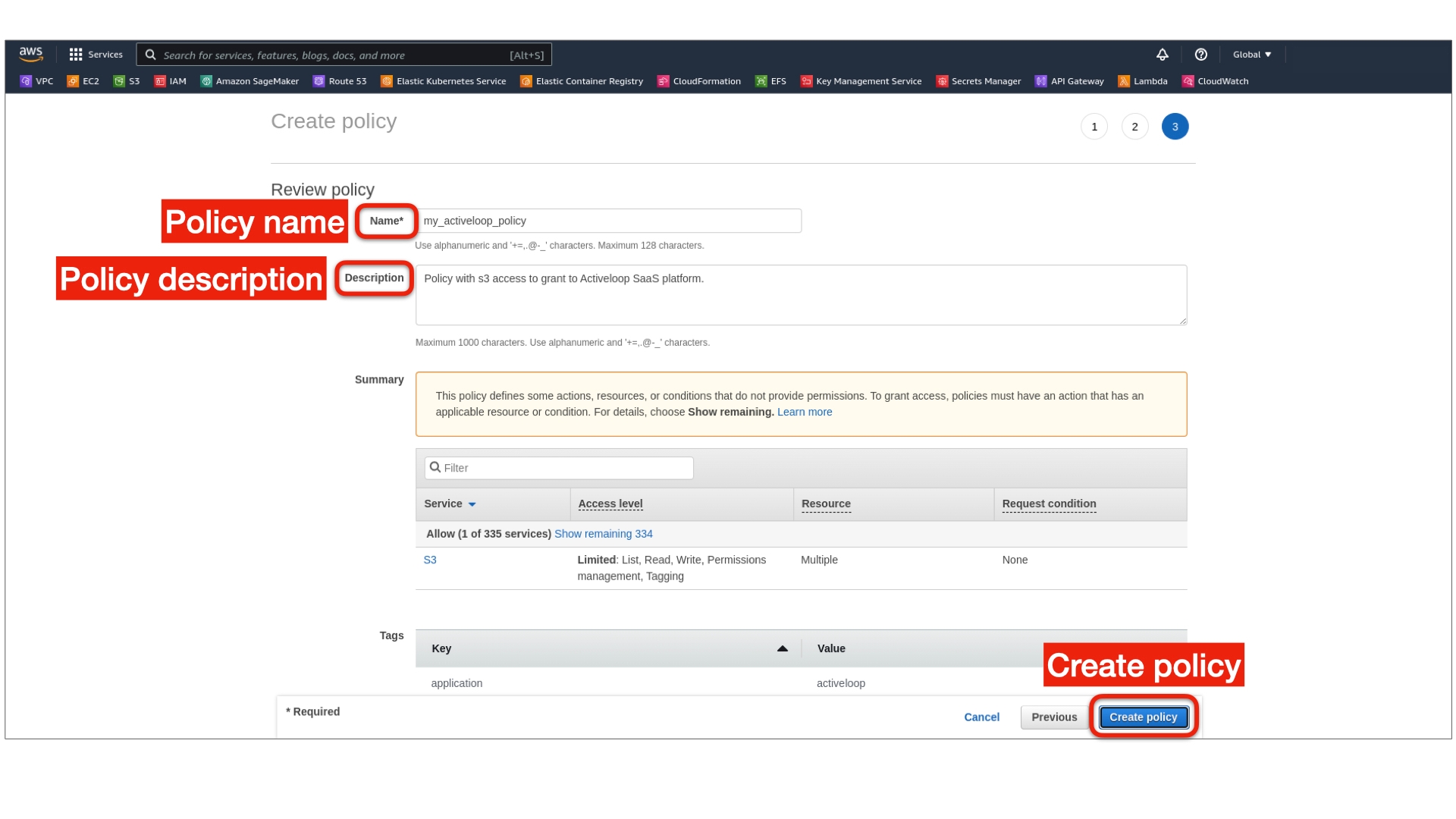Click the AWS logo home icon
1456x819 pixels.
point(31,54)
